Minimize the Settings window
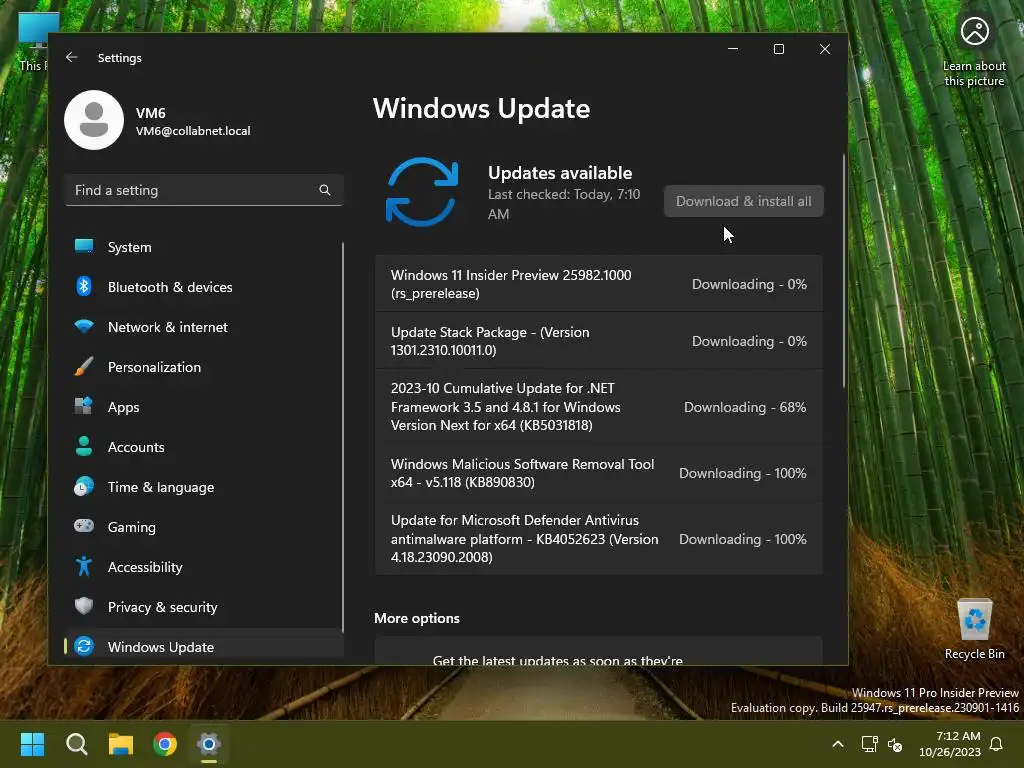 (x=733, y=49)
